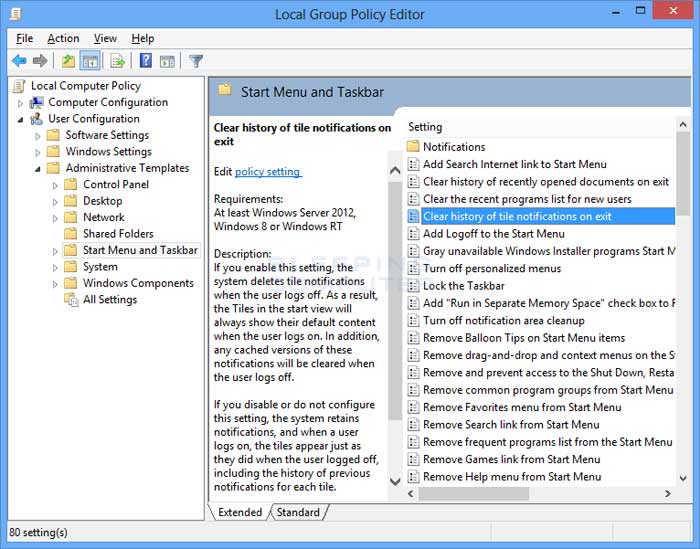Screen dimensions: 700x549
Task: Click the settings list scroll up arrow
Action: click(683, 125)
